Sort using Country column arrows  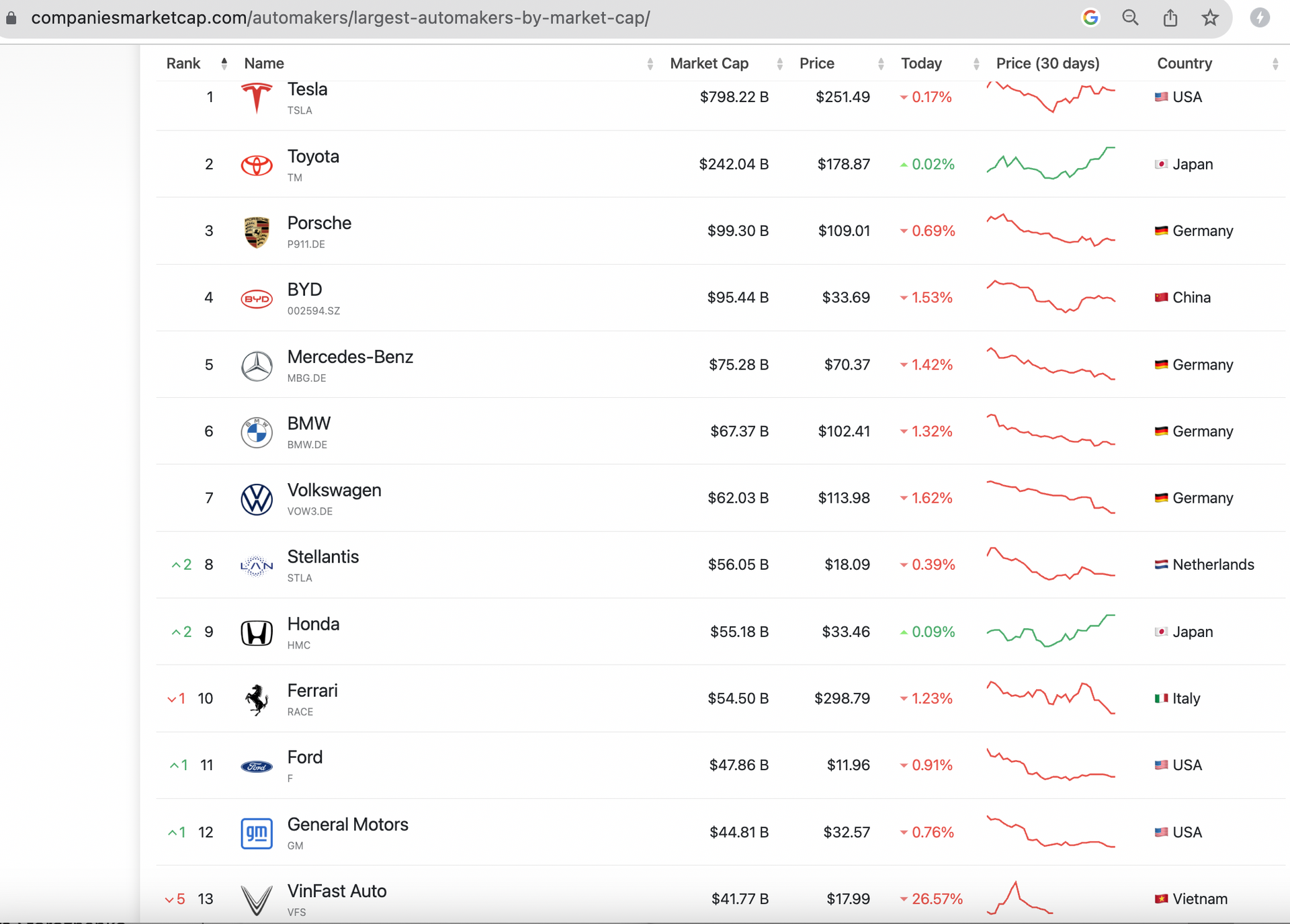pyautogui.click(x=1275, y=63)
